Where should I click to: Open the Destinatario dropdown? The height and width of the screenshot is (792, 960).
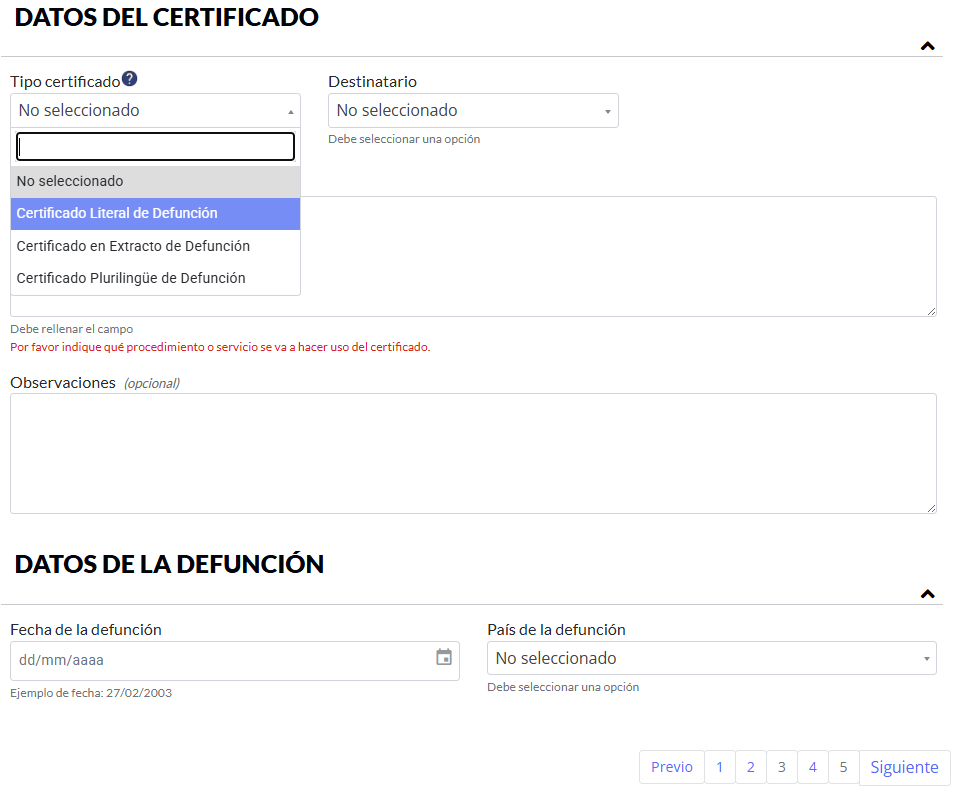tap(472, 110)
